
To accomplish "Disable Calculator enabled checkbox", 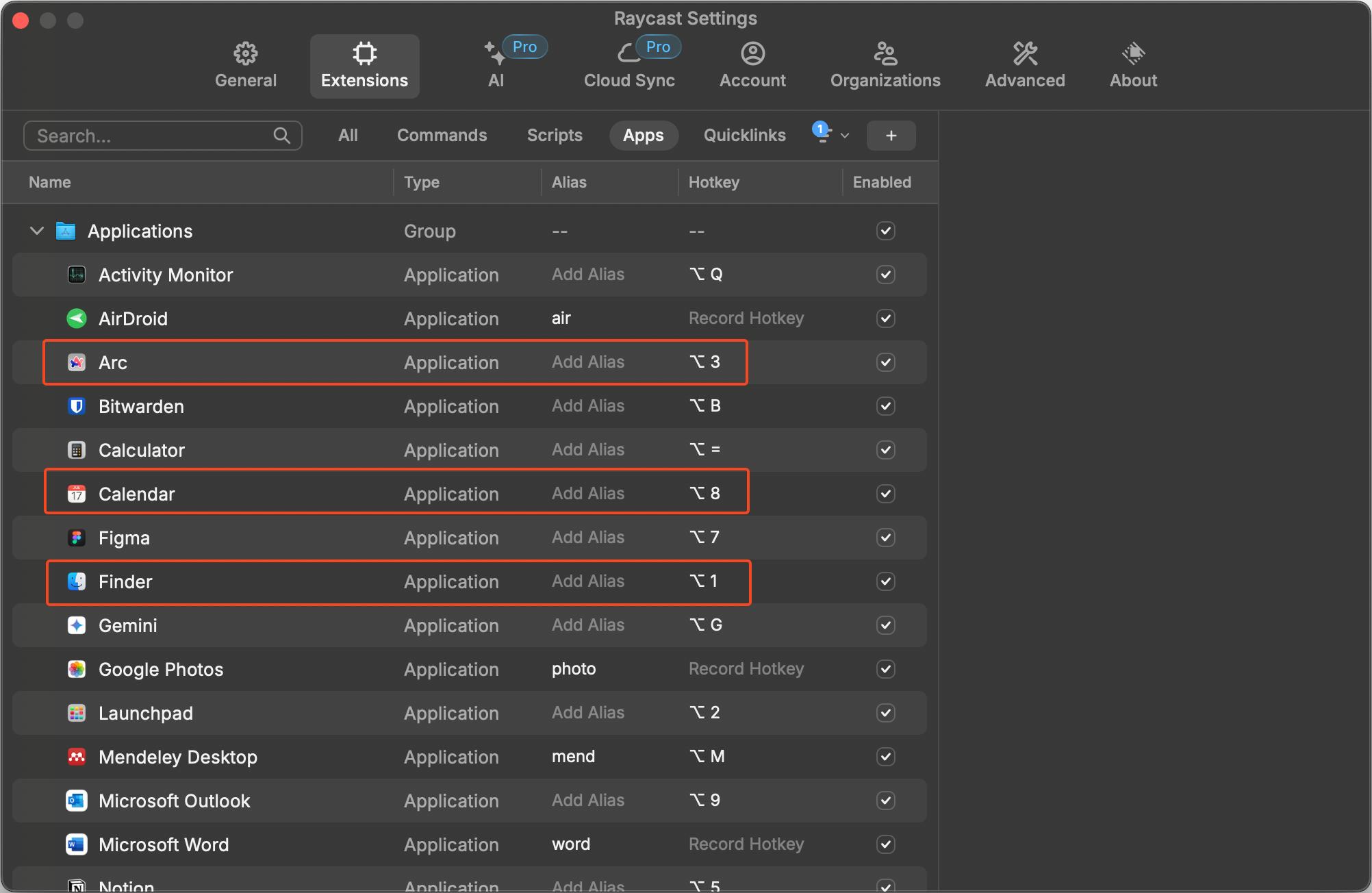I will pos(886,450).
